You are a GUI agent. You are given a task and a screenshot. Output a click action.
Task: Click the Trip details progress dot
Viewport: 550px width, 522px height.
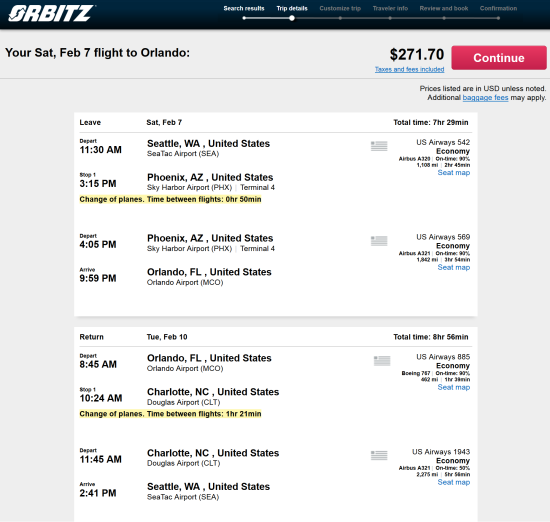pos(292,18)
